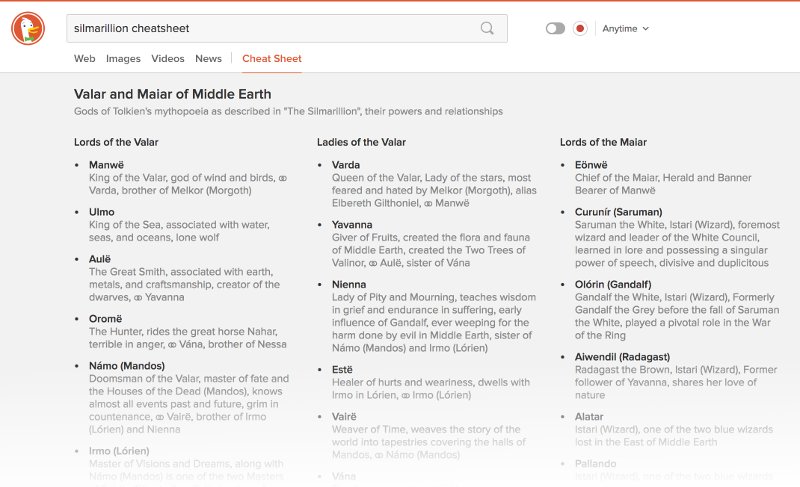Select the 'Námo (Mandos)' entry name
This screenshot has height=487, width=800.
pyautogui.click(x=127, y=366)
